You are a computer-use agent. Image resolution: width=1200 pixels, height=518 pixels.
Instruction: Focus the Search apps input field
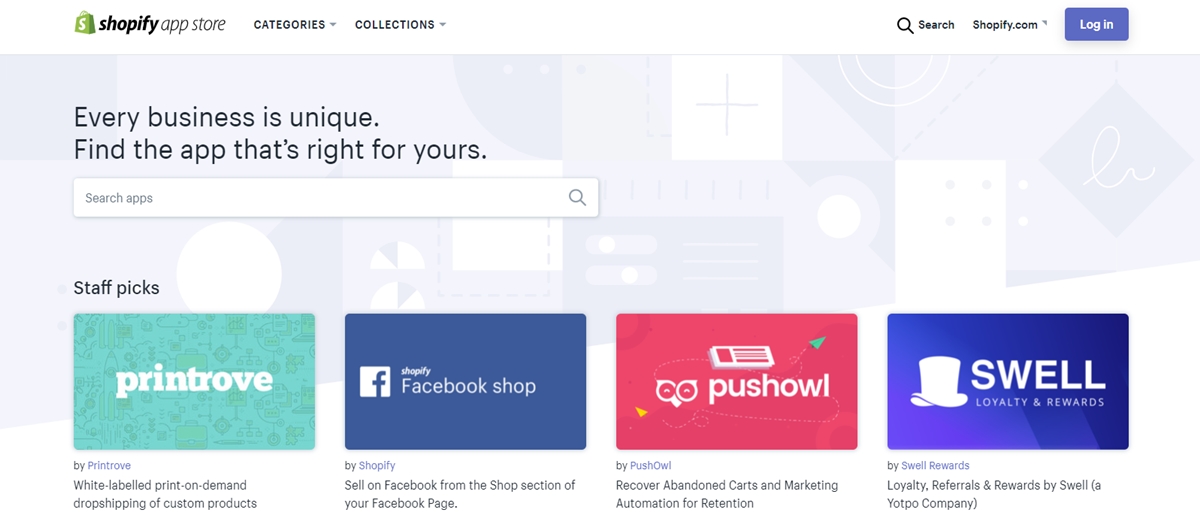(x=320, y=198)
